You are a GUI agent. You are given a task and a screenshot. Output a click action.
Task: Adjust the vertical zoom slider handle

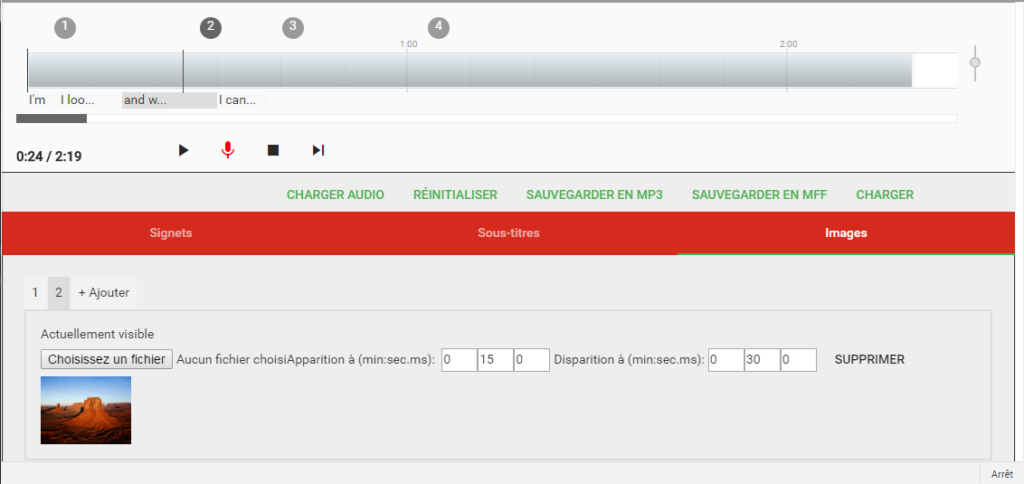click(975, 63)
